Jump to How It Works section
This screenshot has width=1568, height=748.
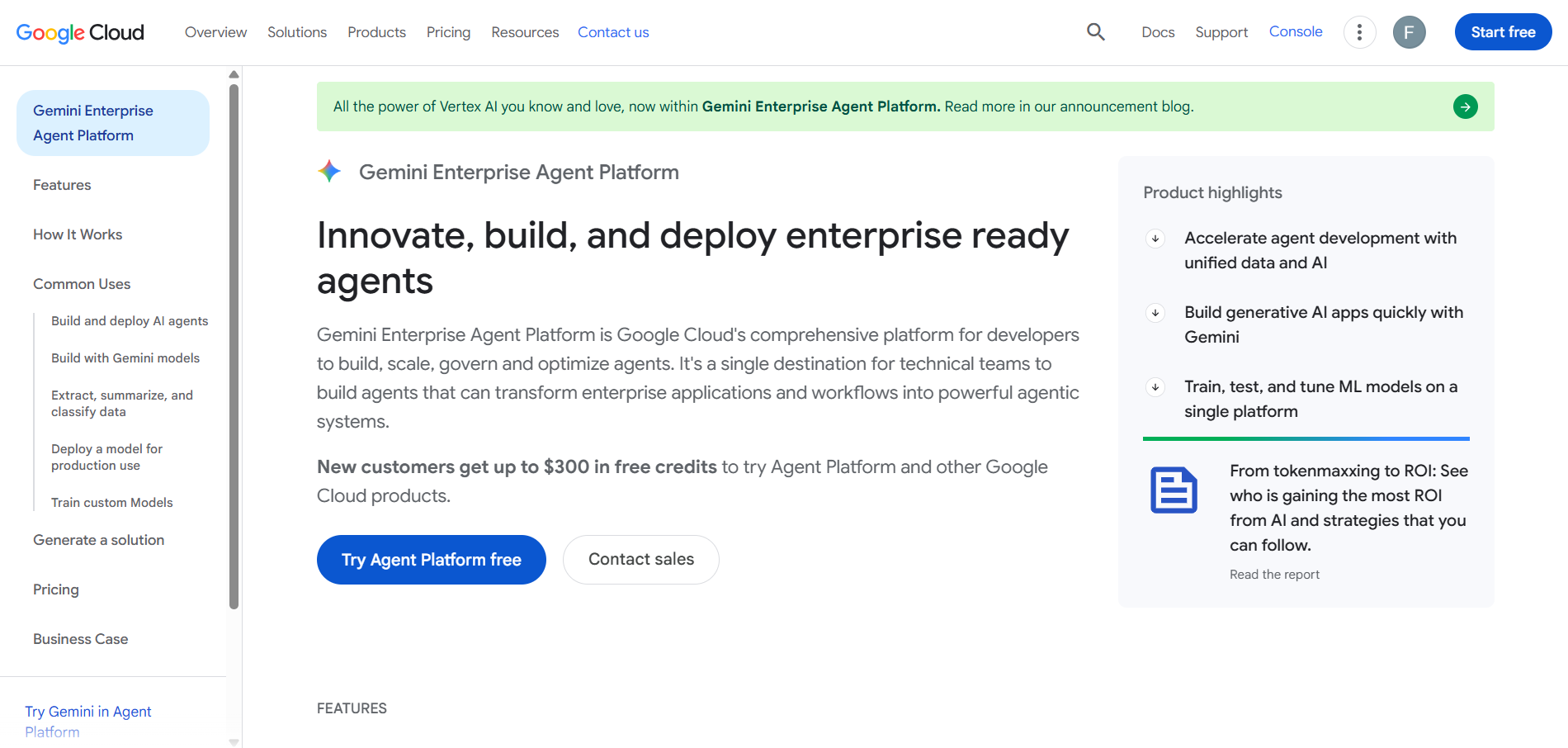tap(78, 234)
